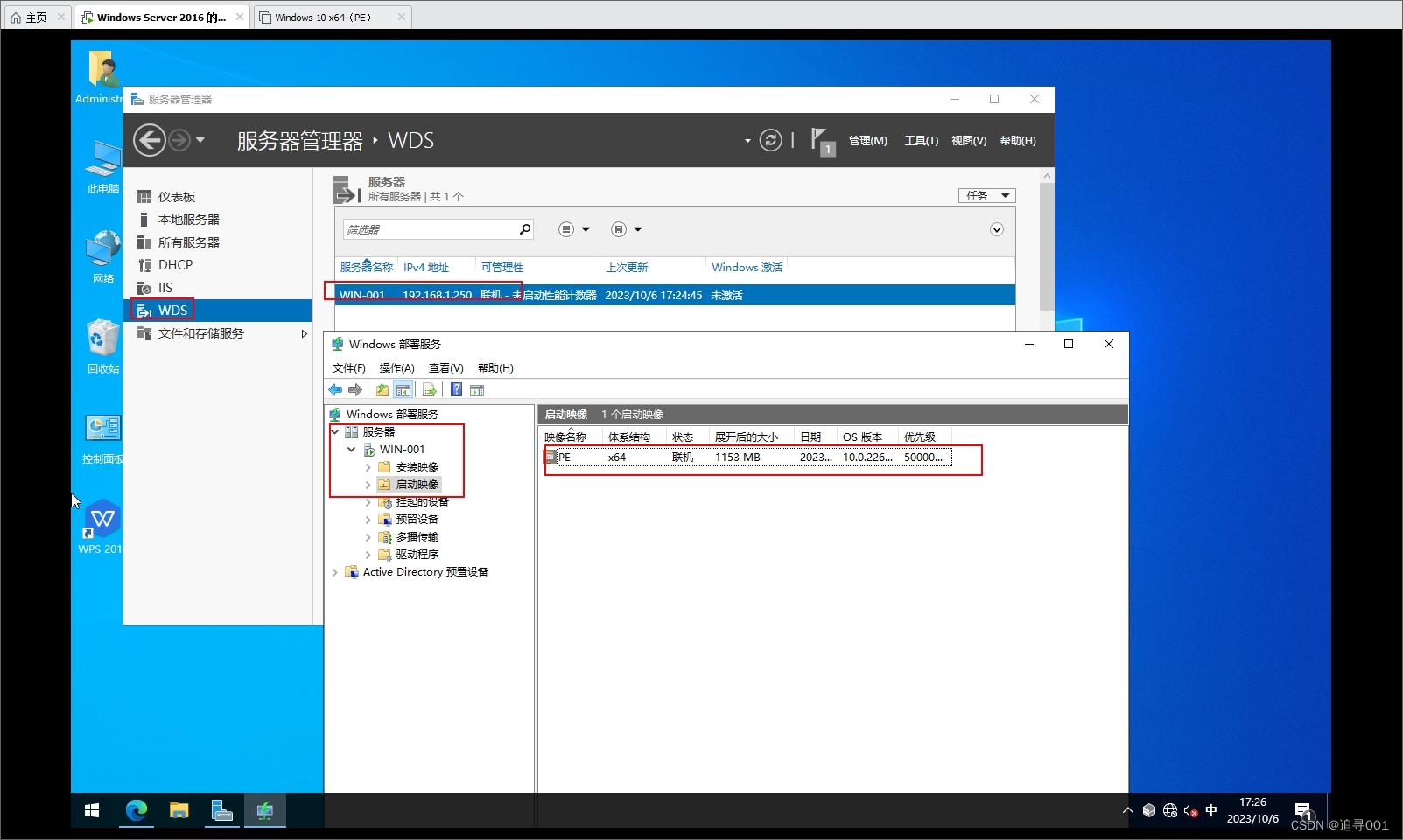Screen dimensions: 1403x840
Task: Switch to 主页 tab
Action: (36, 17)
